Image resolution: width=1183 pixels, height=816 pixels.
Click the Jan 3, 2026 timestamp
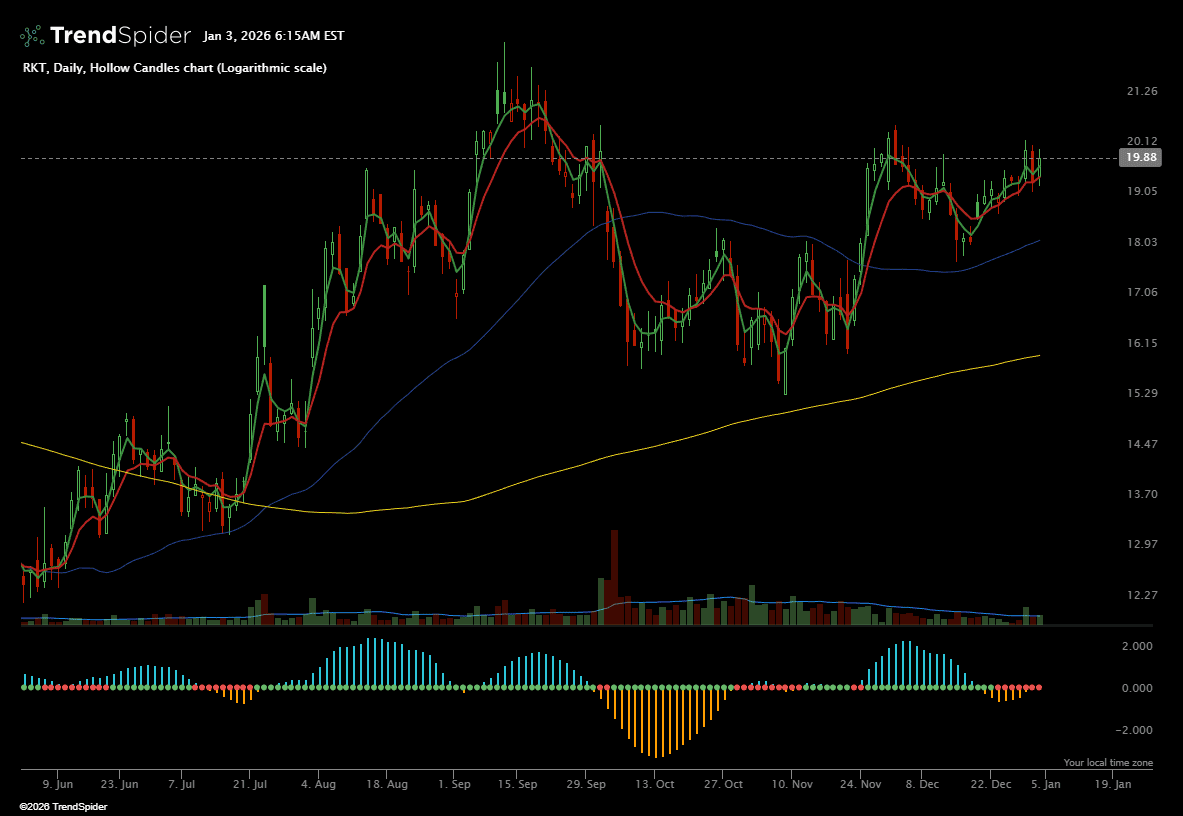click(273, 36)
